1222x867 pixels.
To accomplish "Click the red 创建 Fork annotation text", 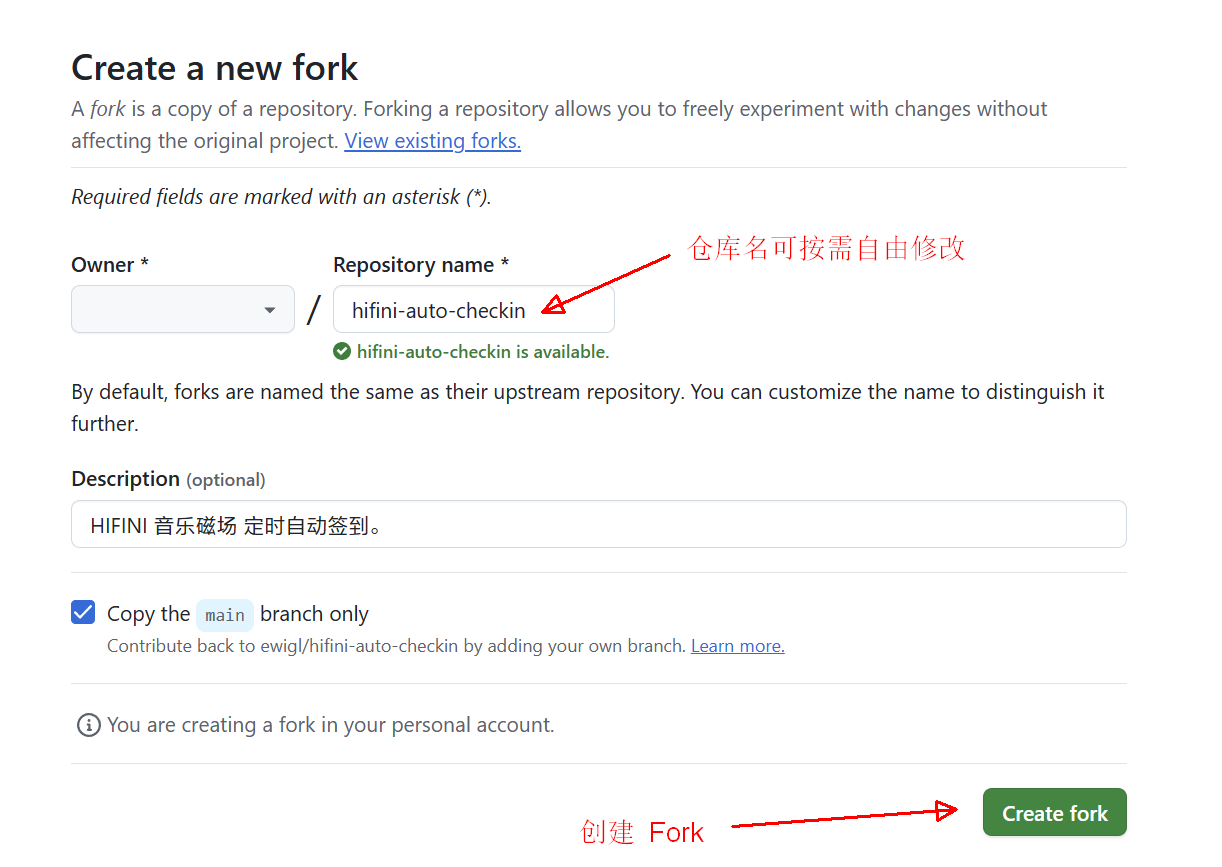I will [x=642, y=832].
